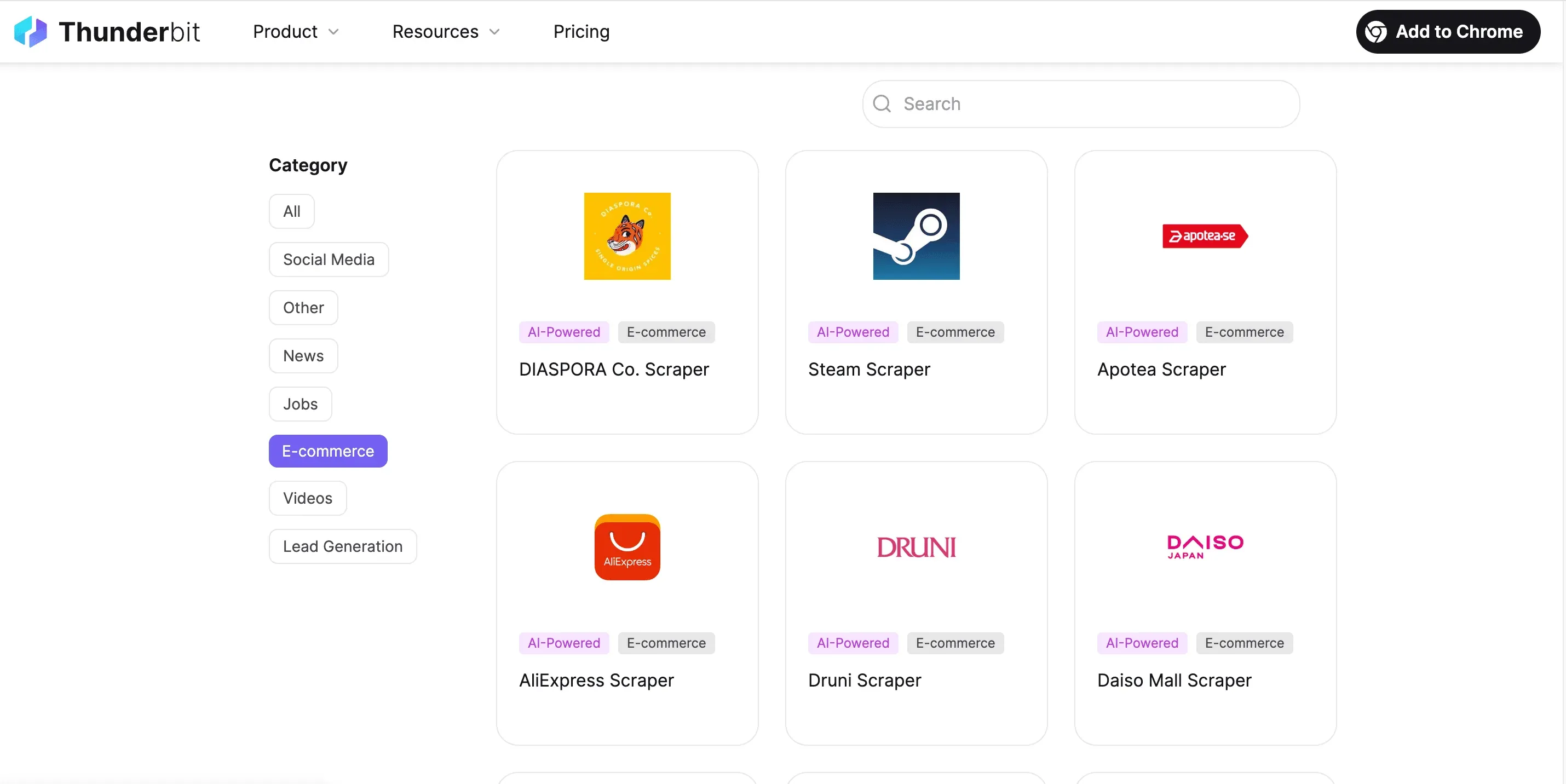Click E-commerce tag on Apotea card

point(1245,332)
